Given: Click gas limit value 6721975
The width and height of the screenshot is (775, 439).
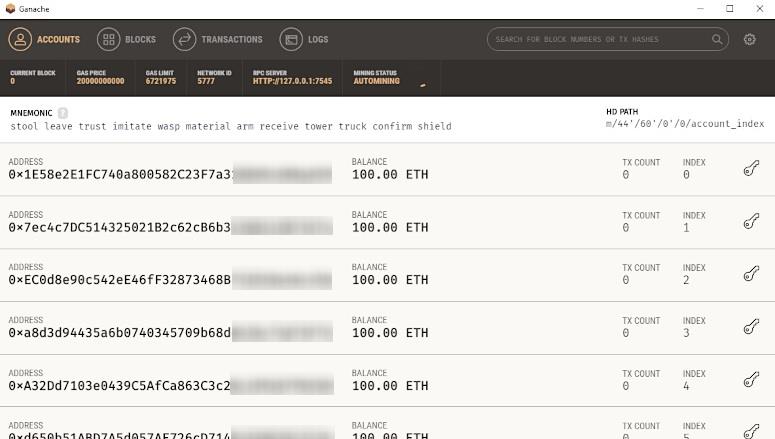Looking at the screenshot, I should click(161, 81).
